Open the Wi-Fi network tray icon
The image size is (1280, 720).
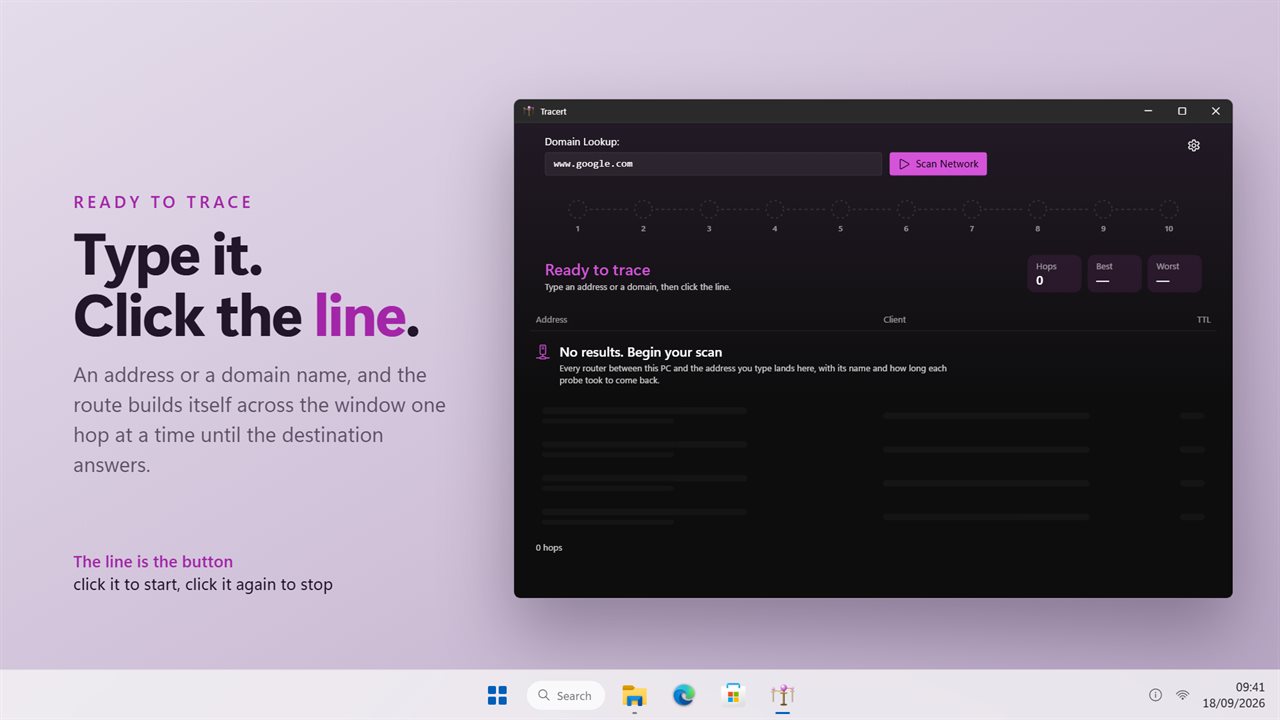[x=1182, y=695]
